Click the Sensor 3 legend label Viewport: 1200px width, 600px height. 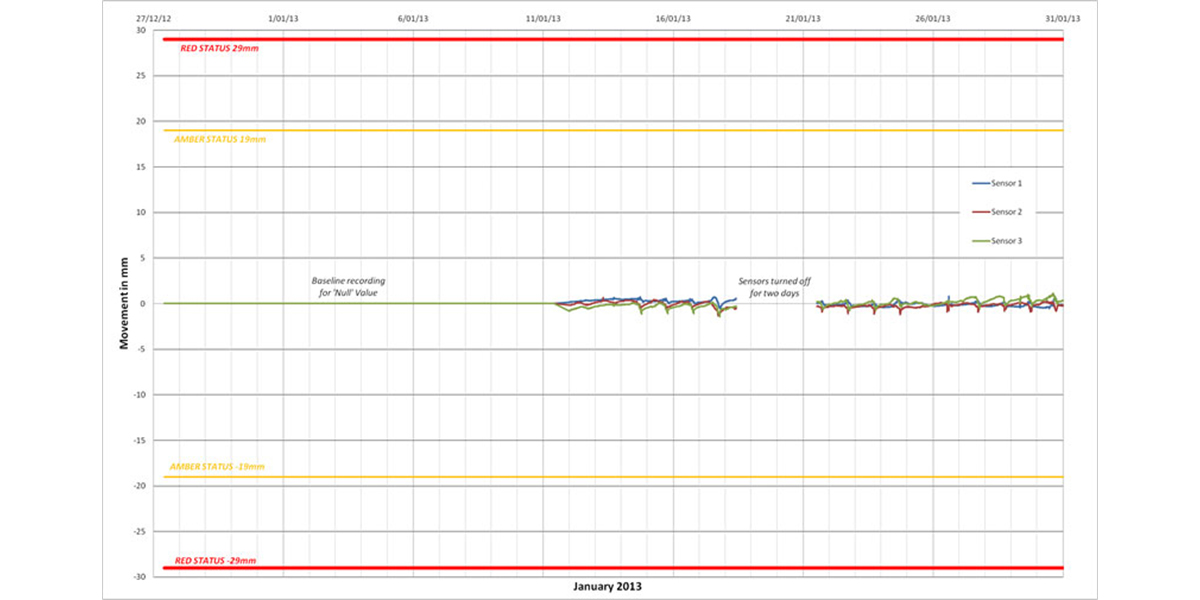pyautogui.click(x=1006, y=241)
